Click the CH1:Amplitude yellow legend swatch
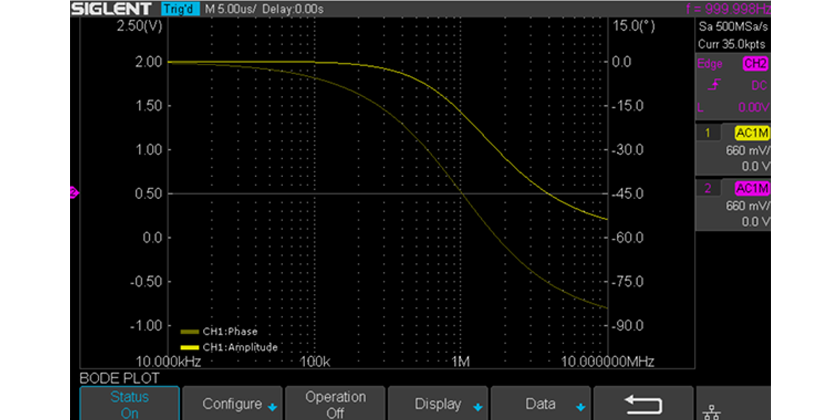Viewport: 840px width, 420px height. (190, 347)
